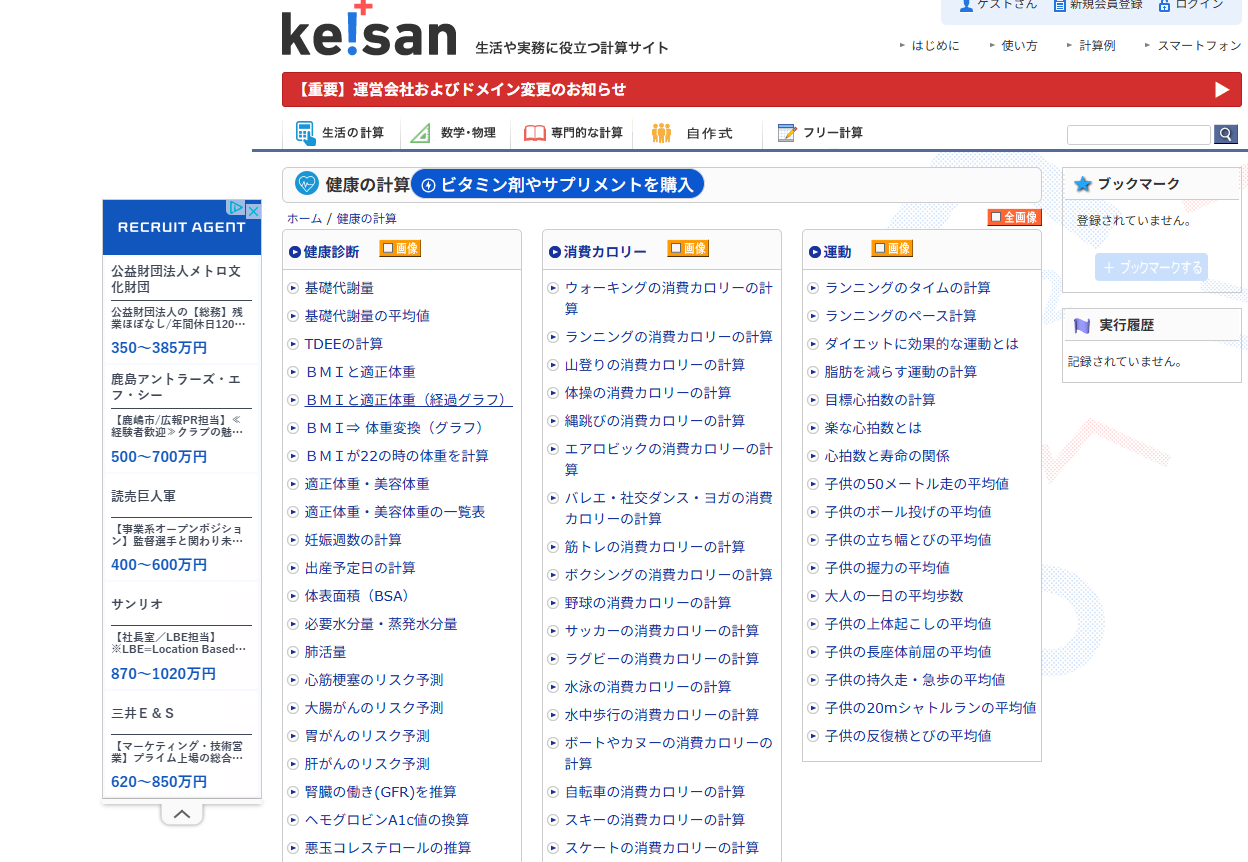The image size is (1248, 862).
Task: Click the execution history flag icon
Action: [x=1082, y=325]
